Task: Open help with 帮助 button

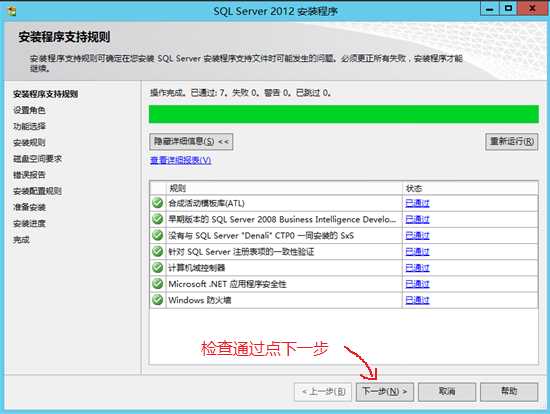Action: tap(509, 391)
